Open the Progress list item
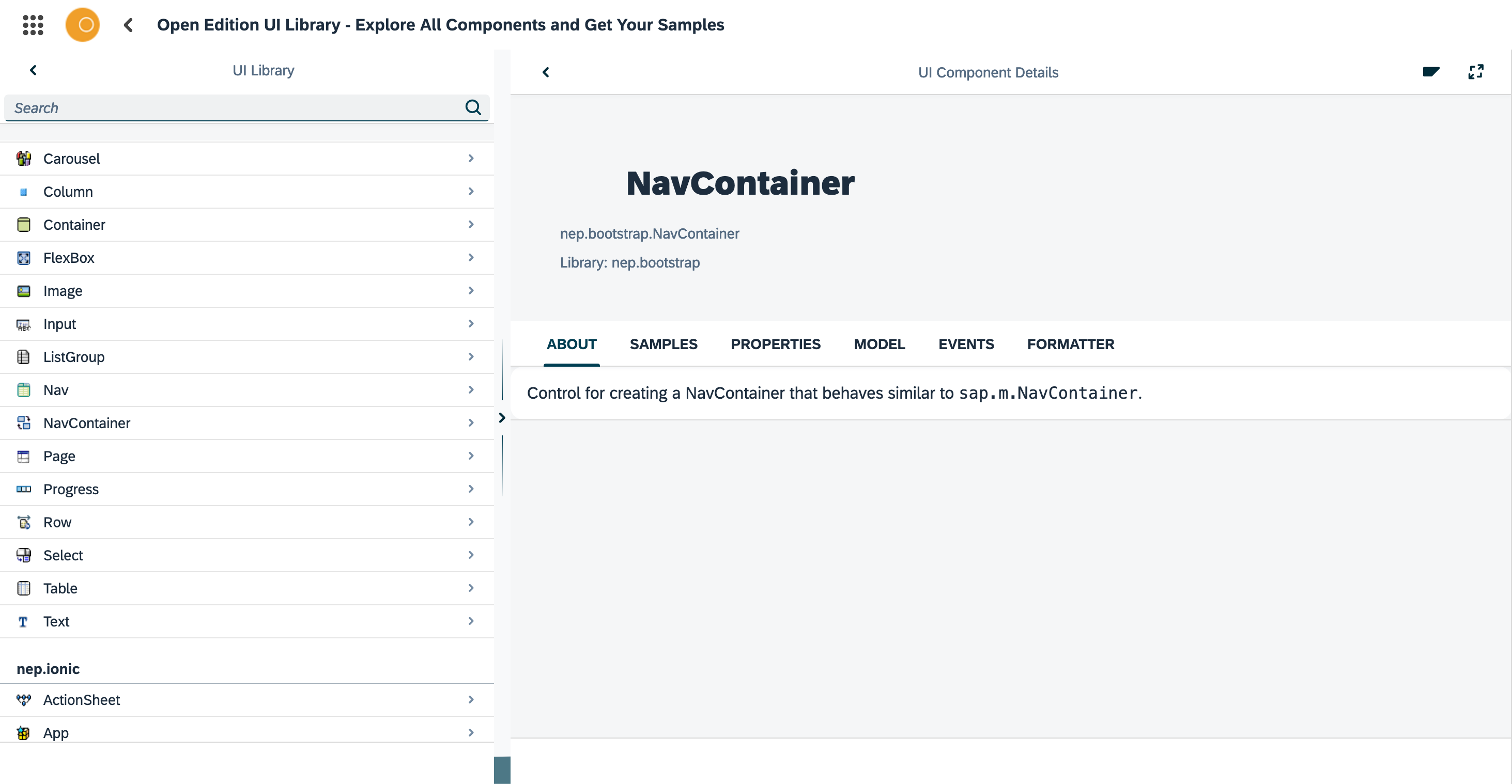1512x784 pixels. pyautogui.click(x=246, y=490)
